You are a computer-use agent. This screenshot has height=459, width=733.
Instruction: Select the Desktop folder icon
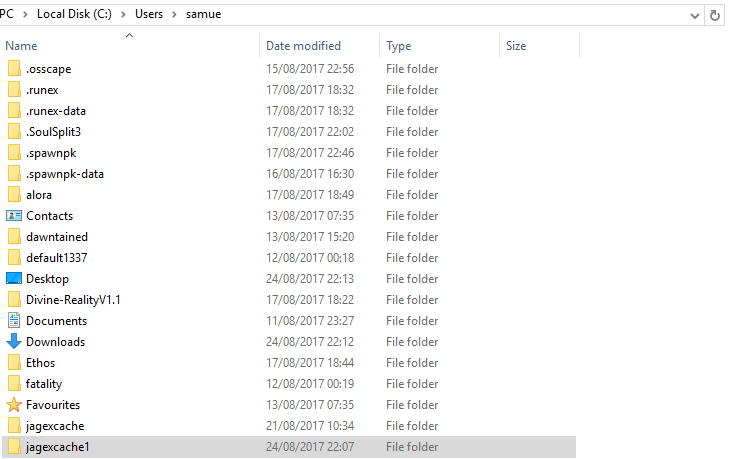(14, 279)
